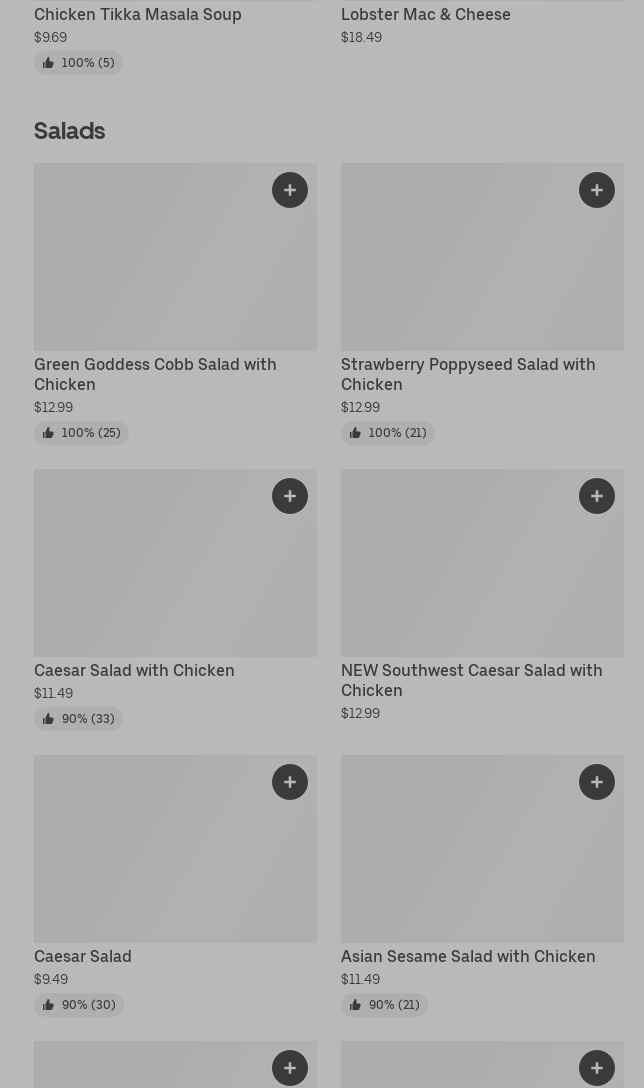644x1088 pixels.
Task: Click the 100% (21) rating badge
Action: 388,433
